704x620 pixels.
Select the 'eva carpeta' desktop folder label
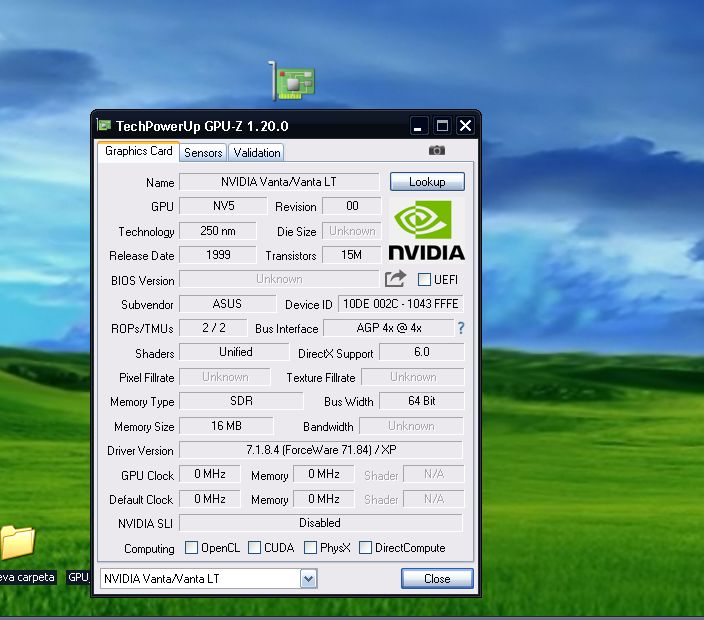pyautogui.click(x=27, y=577)
